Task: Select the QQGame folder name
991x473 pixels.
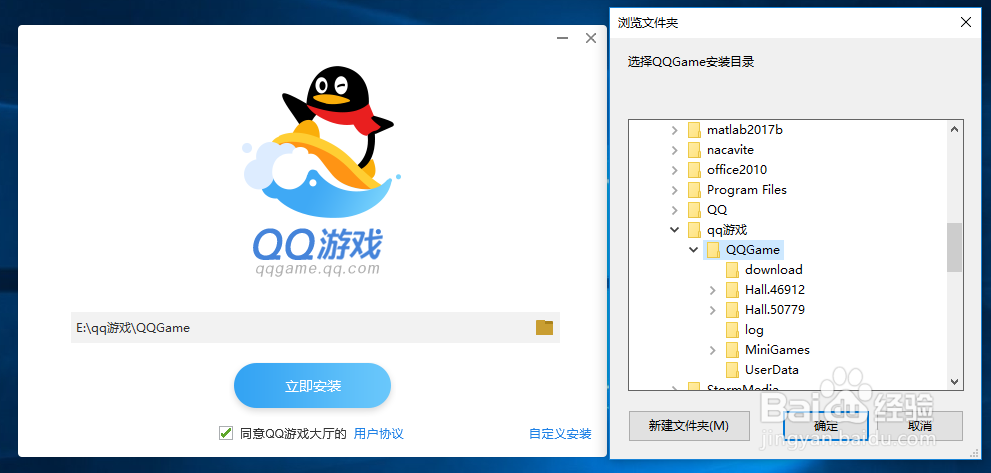Action: pos(753,250)
